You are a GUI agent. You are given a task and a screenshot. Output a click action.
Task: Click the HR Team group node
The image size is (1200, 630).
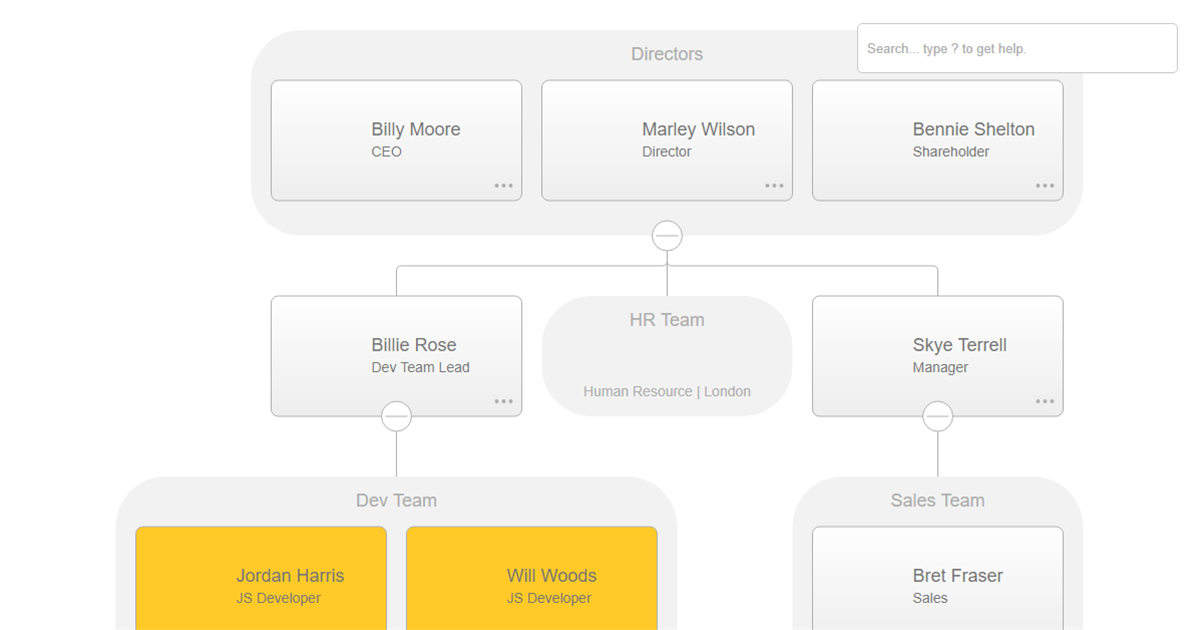pyautogui.click(x=667, y=356)
